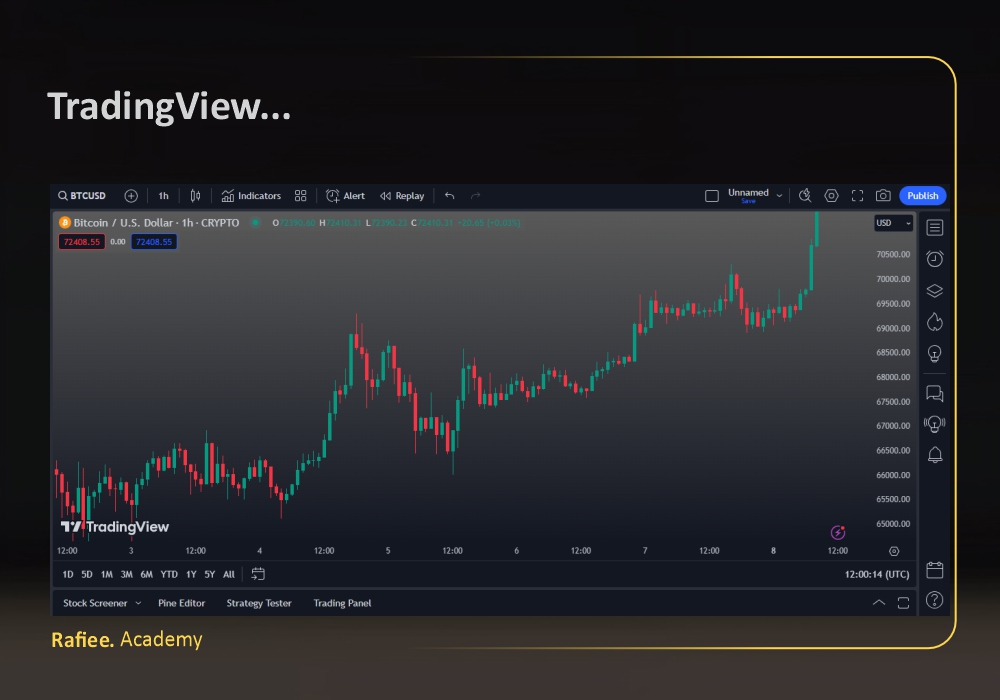Open time axis settings gear icon

click(894, 551)
